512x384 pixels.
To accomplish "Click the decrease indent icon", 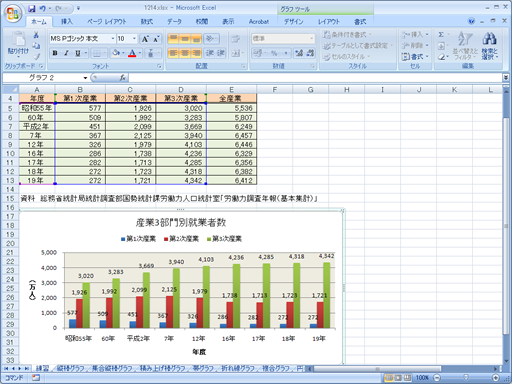I will click(x=210, y=53).
